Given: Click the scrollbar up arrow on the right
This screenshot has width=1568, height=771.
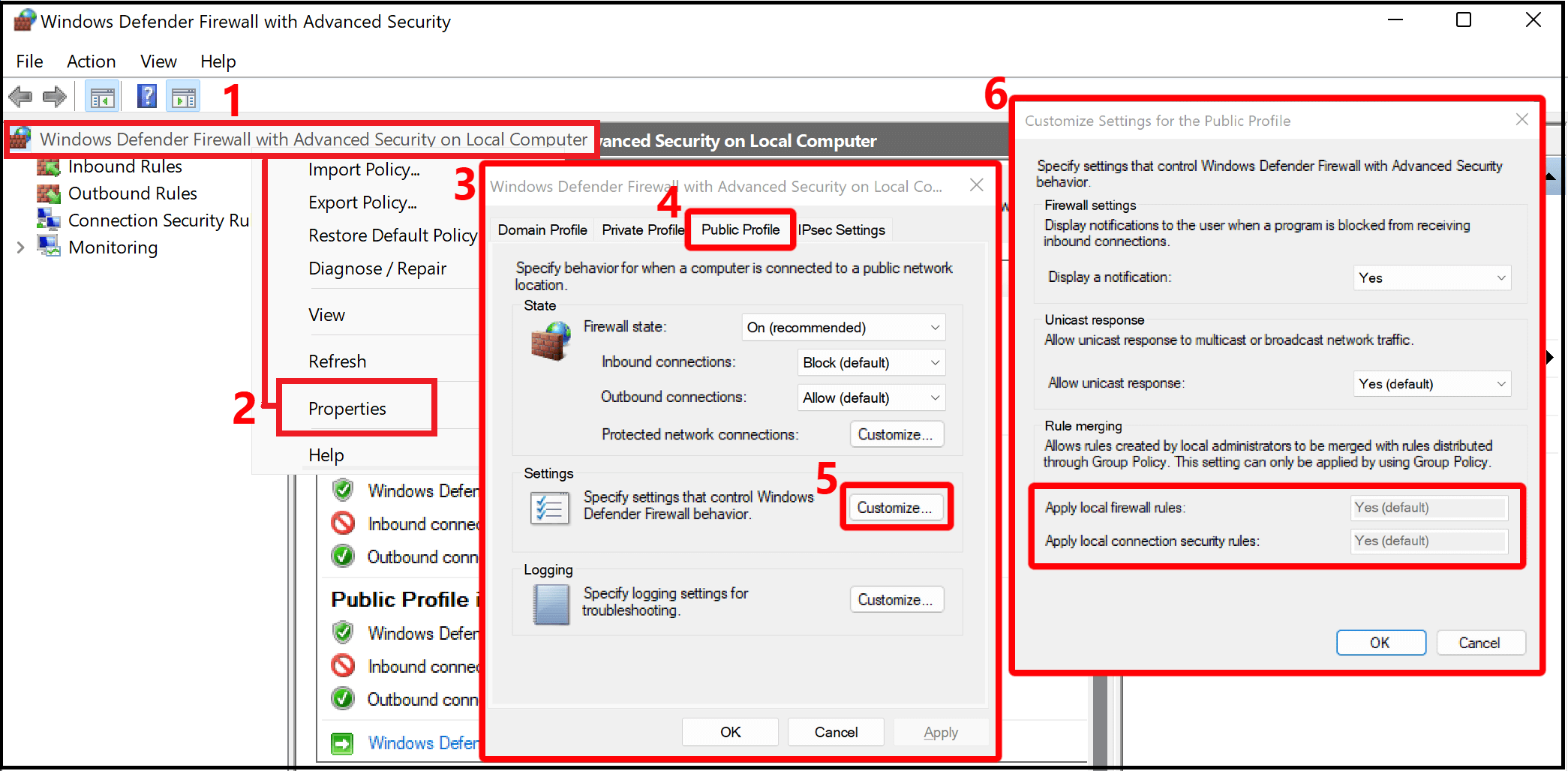Looking at the screenshot, I should pyautogui.click(x=1551, y=176).
